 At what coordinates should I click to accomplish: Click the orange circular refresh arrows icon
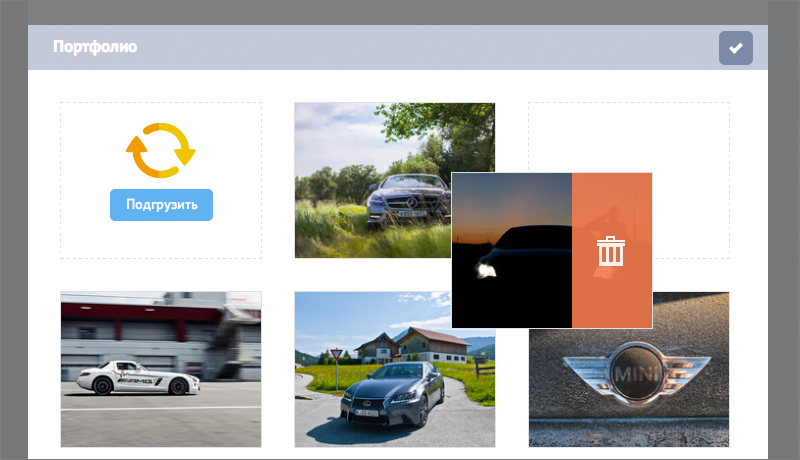tap(161, 150)
